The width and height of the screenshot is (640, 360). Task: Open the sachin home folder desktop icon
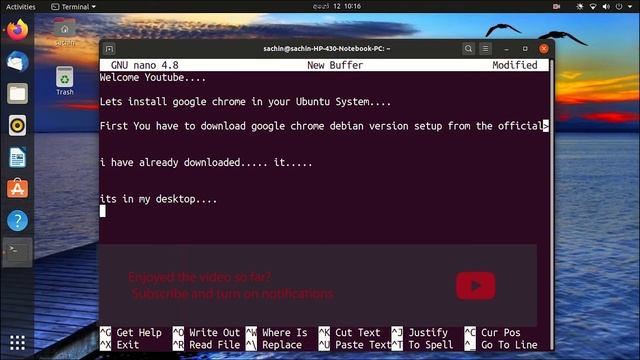(x=64, y=33)
